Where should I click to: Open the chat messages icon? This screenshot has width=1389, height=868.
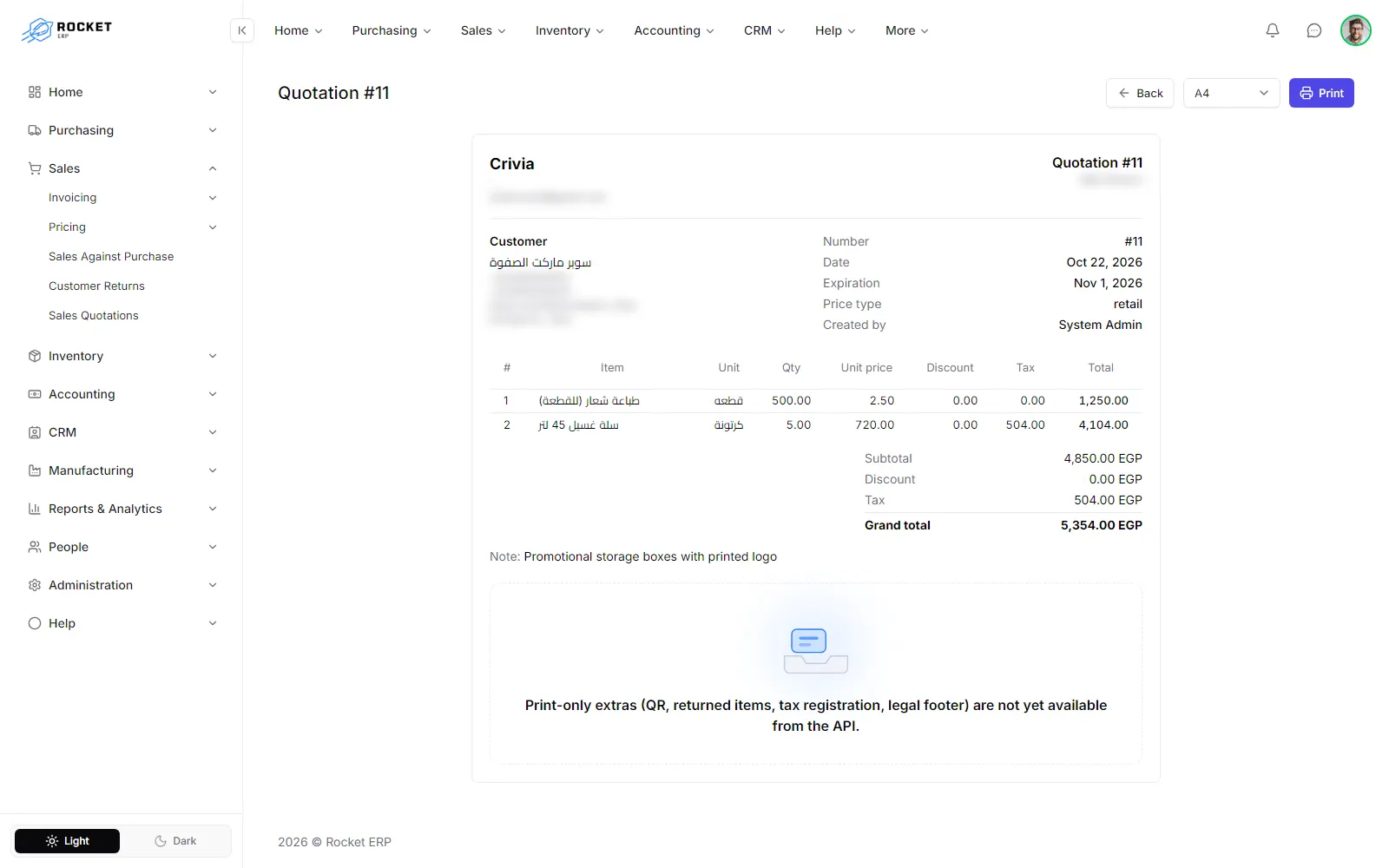pyautogui.click(x=1314, y=30)
